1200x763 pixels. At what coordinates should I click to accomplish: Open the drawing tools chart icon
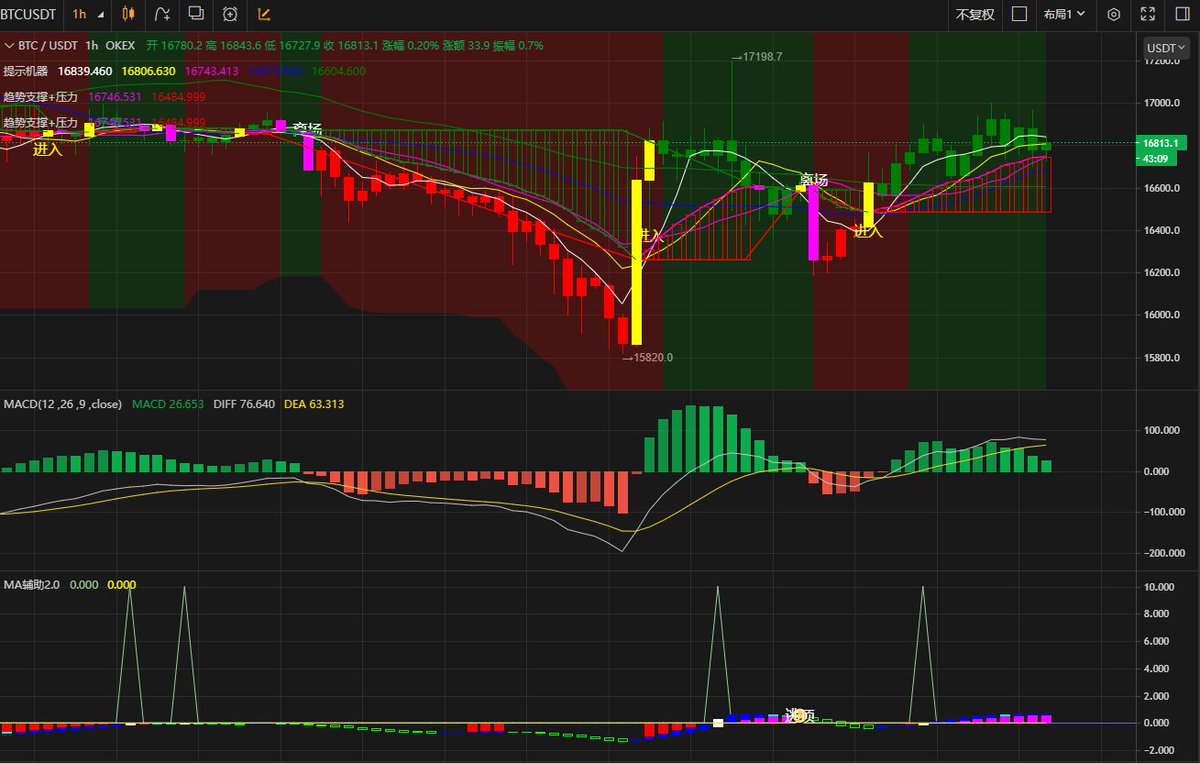[x=264, y=14]
